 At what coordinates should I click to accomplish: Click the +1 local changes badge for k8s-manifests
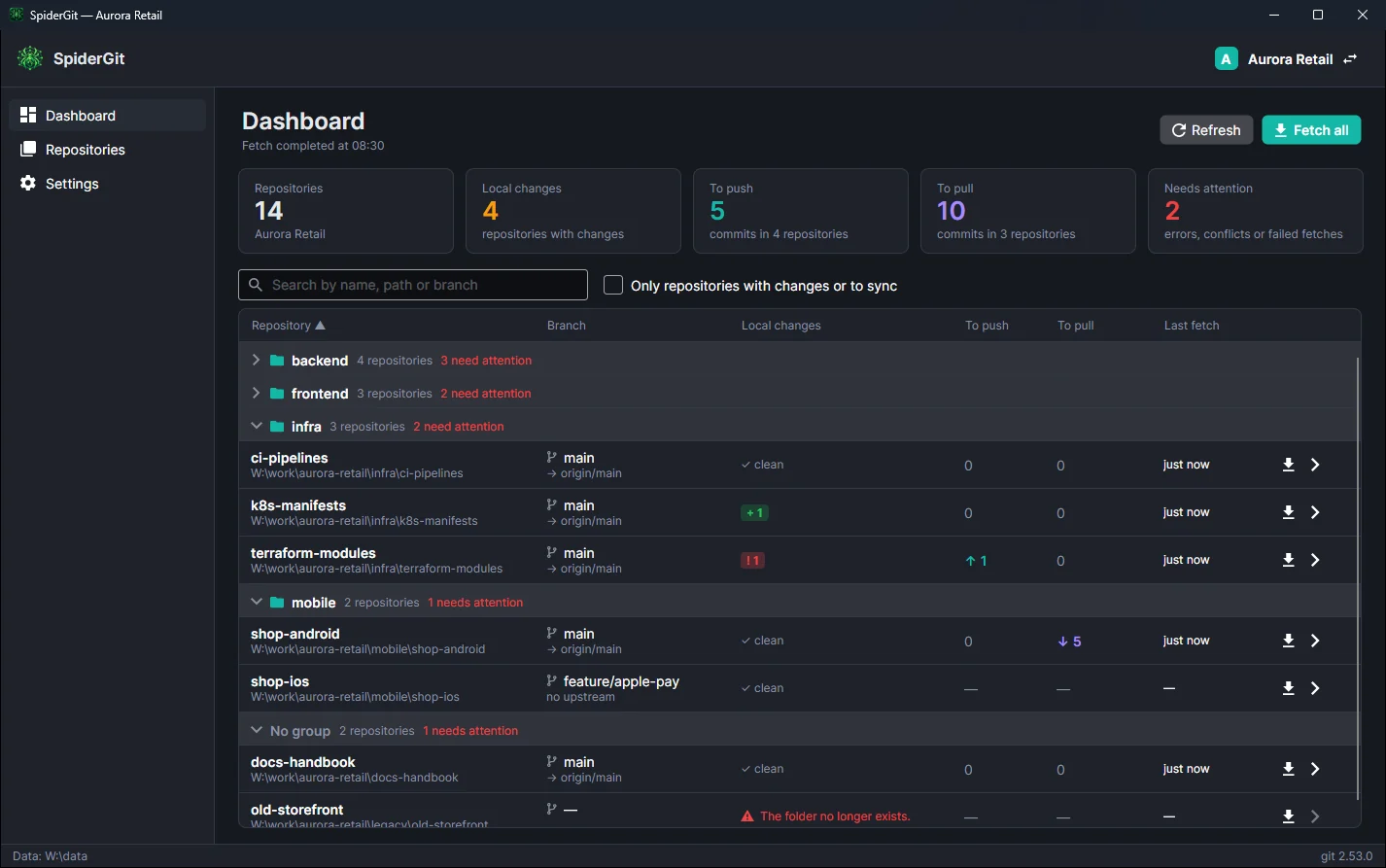tap(754, 512)
